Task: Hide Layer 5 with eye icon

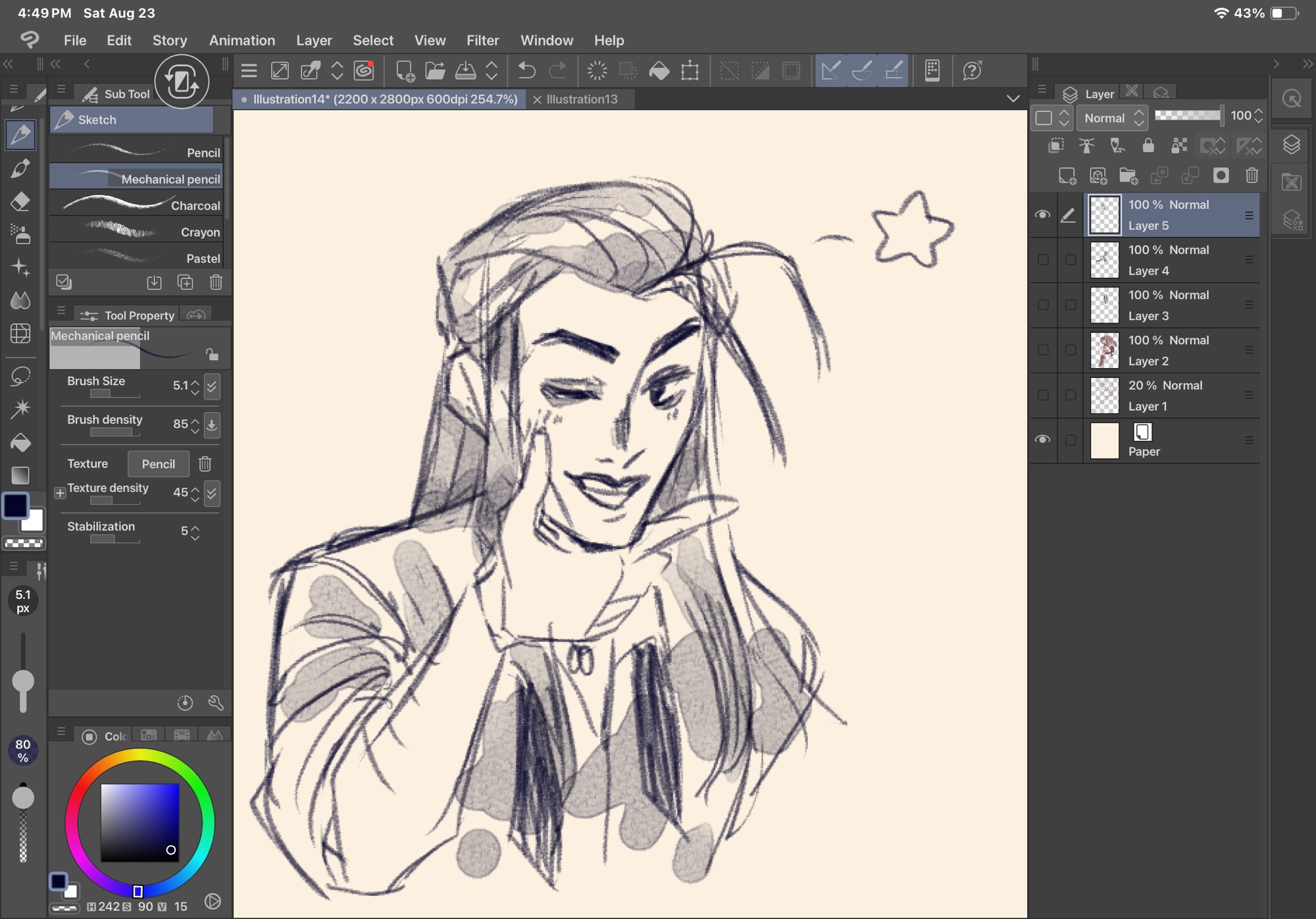Action: pyautogui.click(x=1042, y=215)
